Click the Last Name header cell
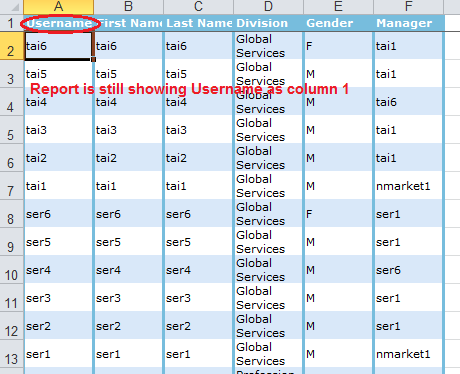The width and height of the screenshot is (460, 374). (199, 23)
